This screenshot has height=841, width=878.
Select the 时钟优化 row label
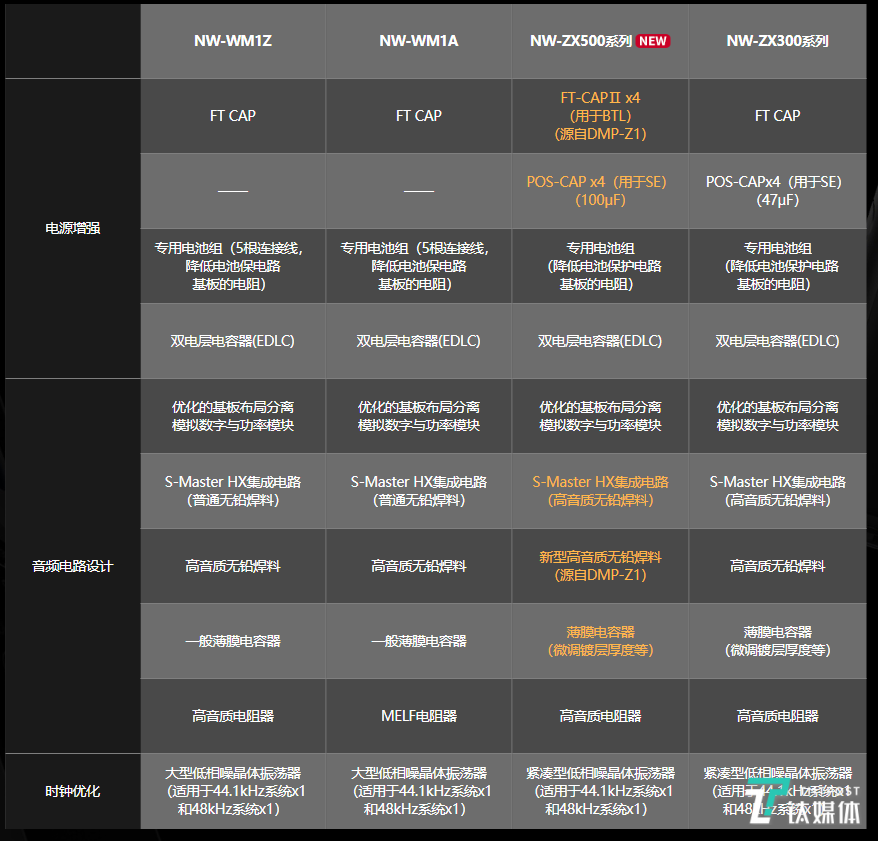[71, 790]
